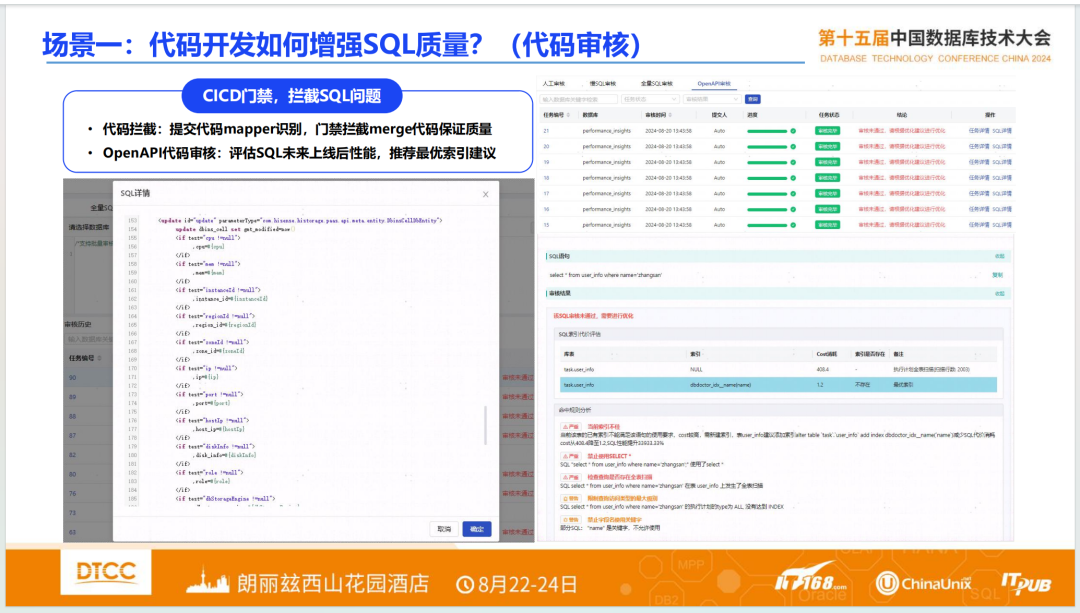This screenshot has height=613, width=1080.
Task: Click the green check icon in row 19
Action: pos(793,163)
